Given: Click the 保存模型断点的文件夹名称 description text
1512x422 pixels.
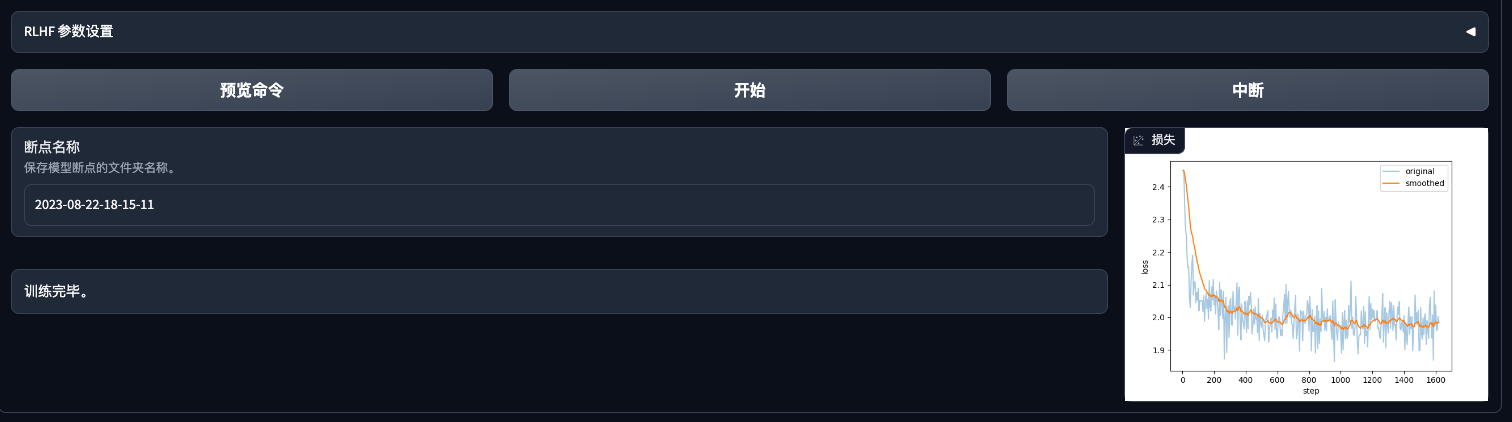Looking at the screenshot, I should [100, 168].
